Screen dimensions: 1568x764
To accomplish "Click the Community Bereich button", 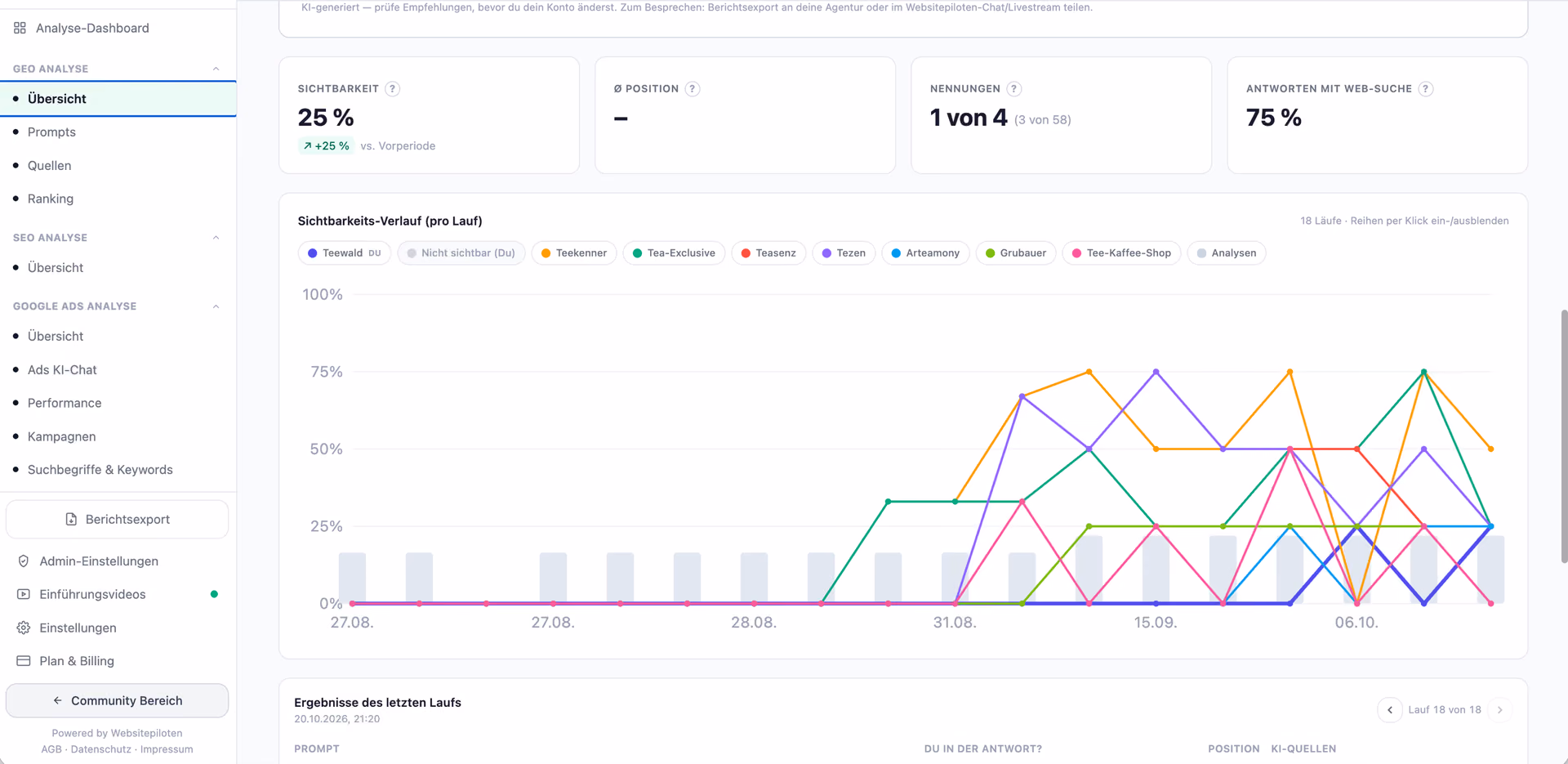I will 117,701.
